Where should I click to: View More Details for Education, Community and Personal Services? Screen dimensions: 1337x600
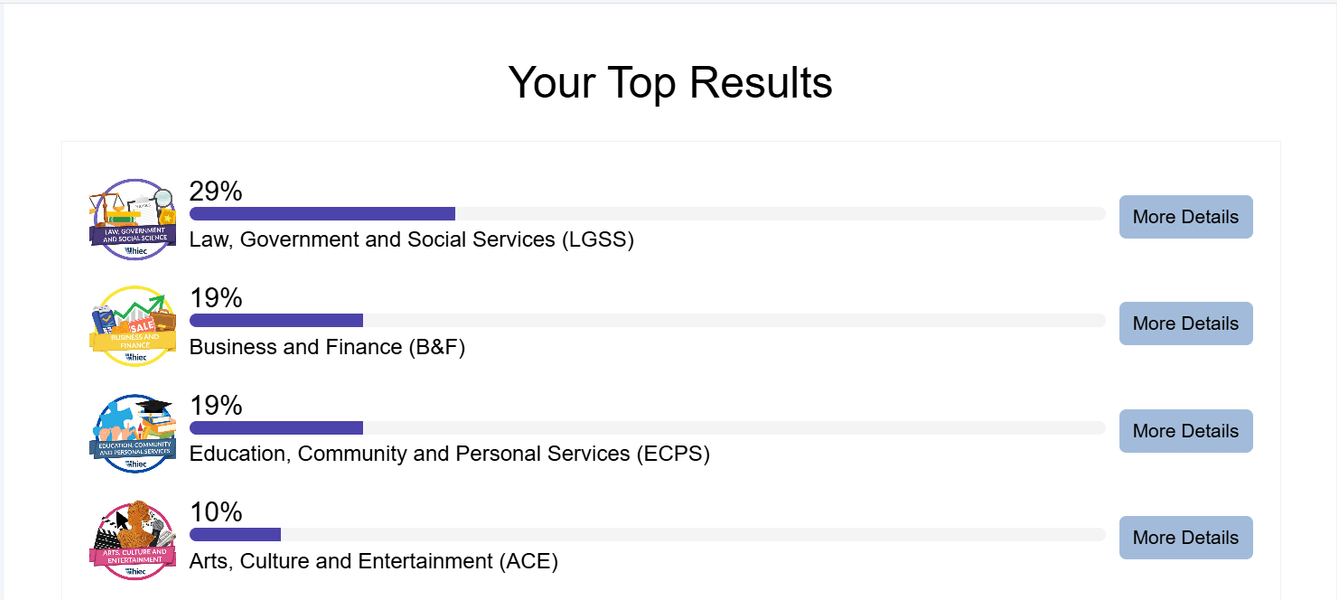[x=1185, y=431]
